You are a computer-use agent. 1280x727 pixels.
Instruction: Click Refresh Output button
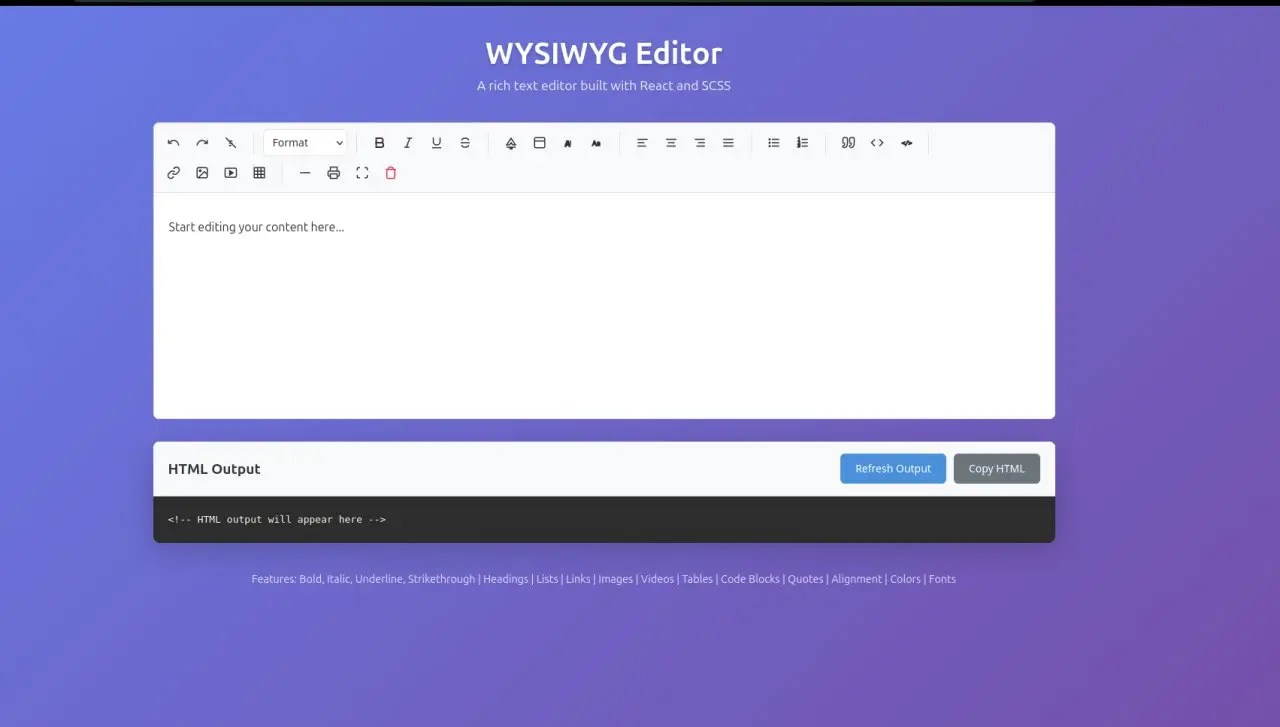coord(893,468)
